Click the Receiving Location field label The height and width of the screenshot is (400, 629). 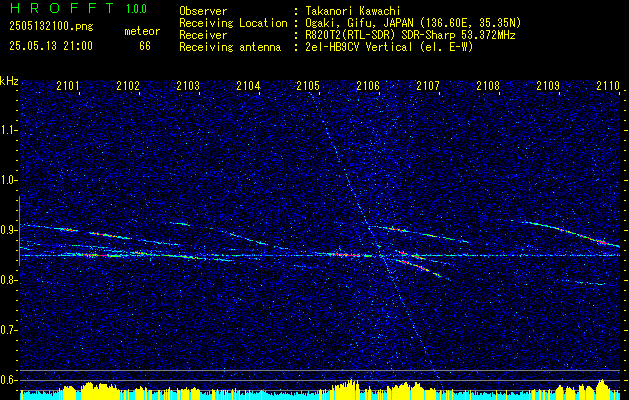(x=233, y=23)
